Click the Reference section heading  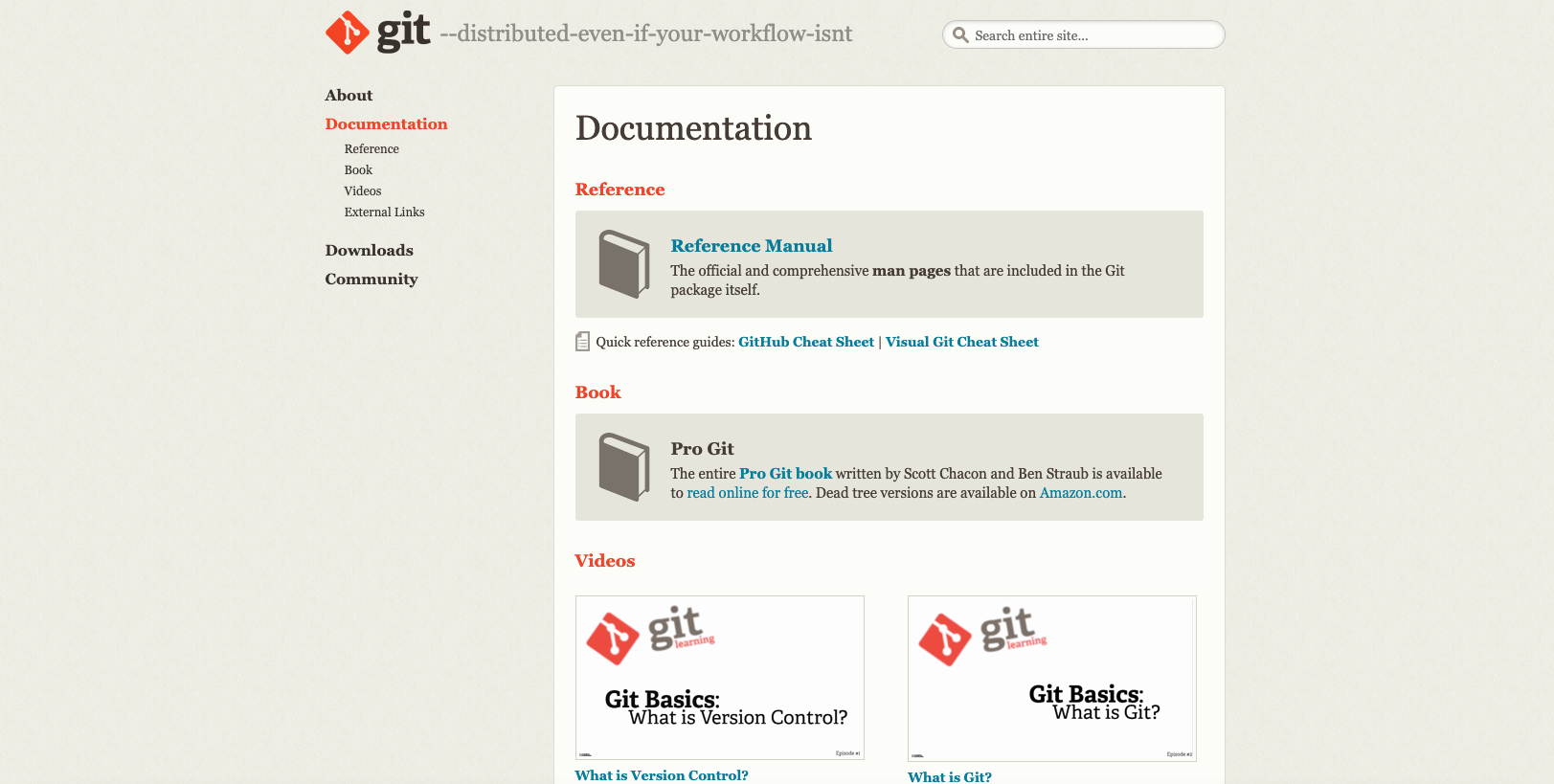(619, 190)
